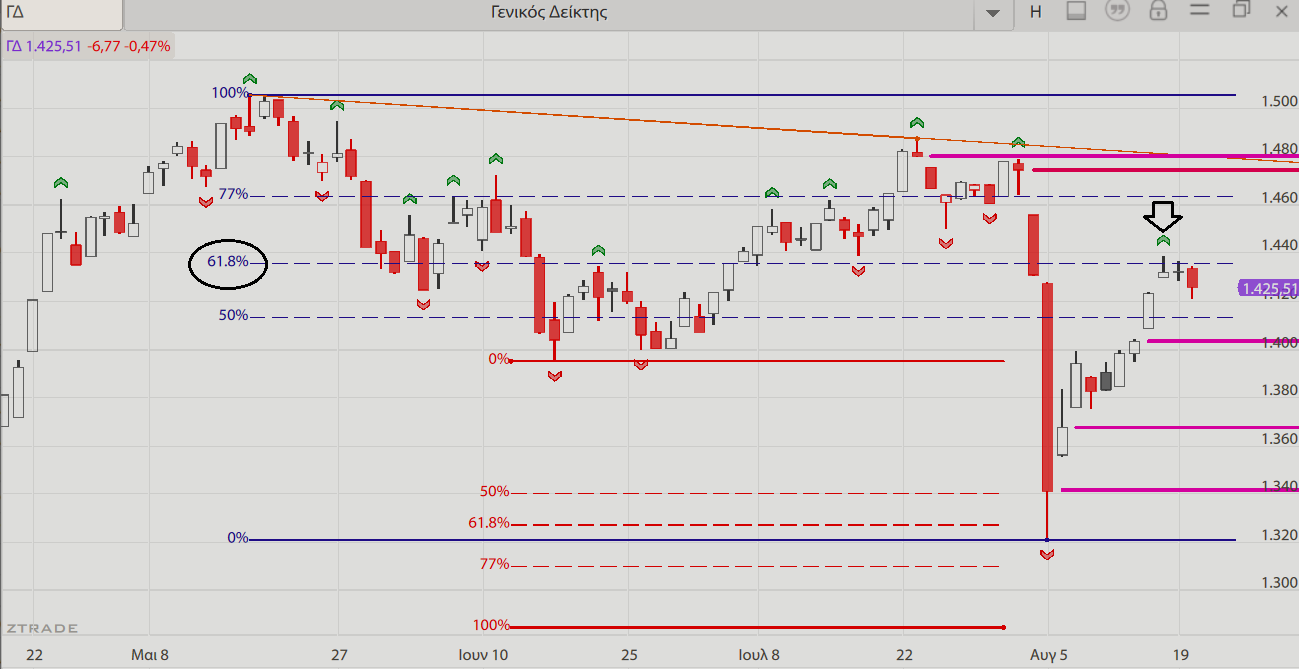Select the red 61.8% Fibonacci label
This screenshot has height=669, width=1299.
[489, 523]
